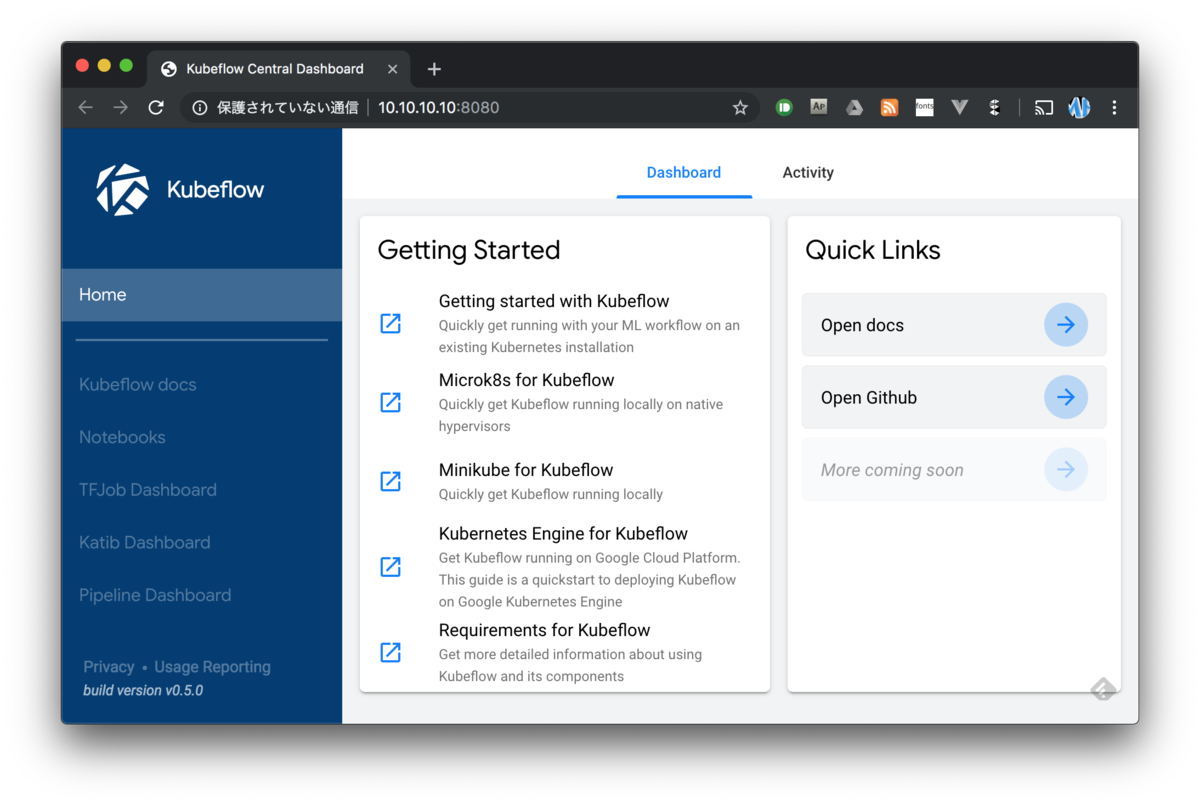Click the Privacy link in the sidebar

click(109, 667)
